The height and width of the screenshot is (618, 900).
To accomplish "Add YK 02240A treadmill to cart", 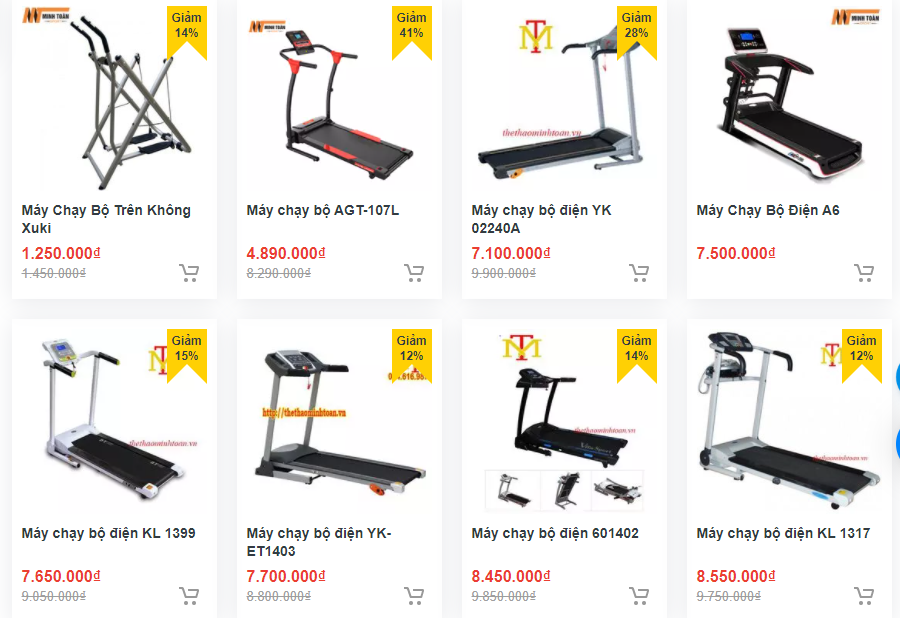I will [639, 273].
